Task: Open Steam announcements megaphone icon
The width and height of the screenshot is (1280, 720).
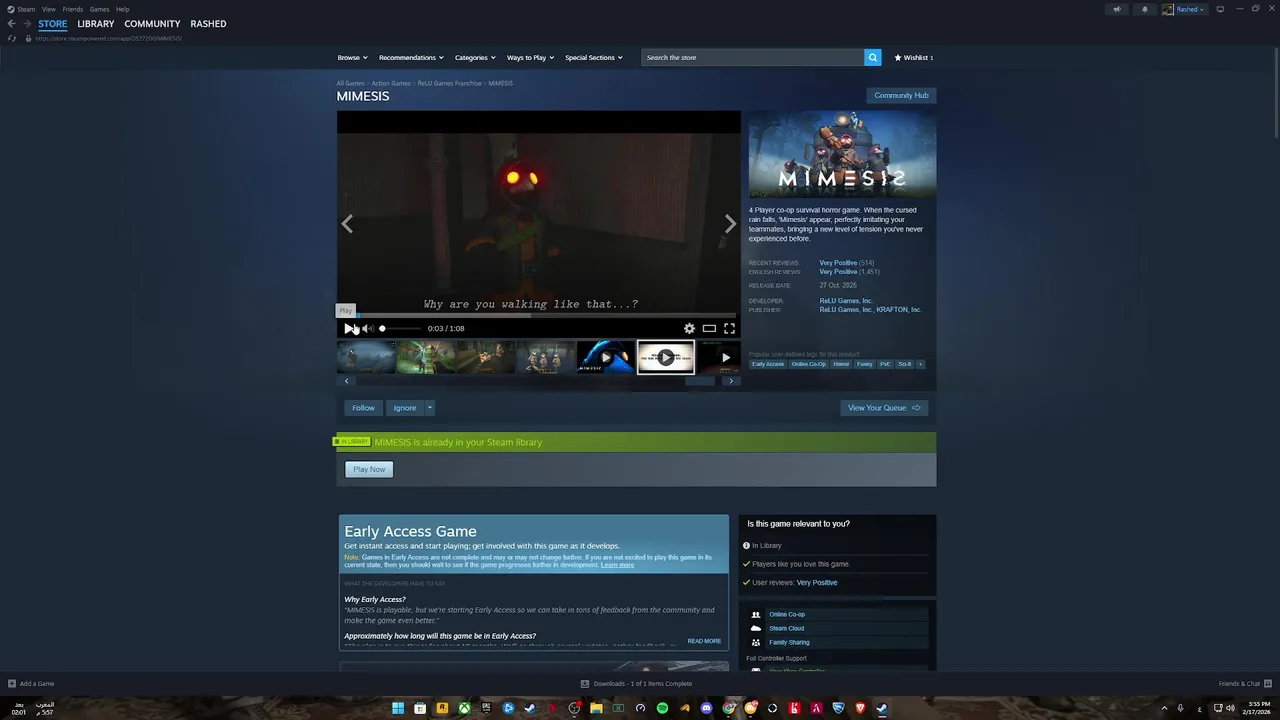Action: tap(1117, 9)
